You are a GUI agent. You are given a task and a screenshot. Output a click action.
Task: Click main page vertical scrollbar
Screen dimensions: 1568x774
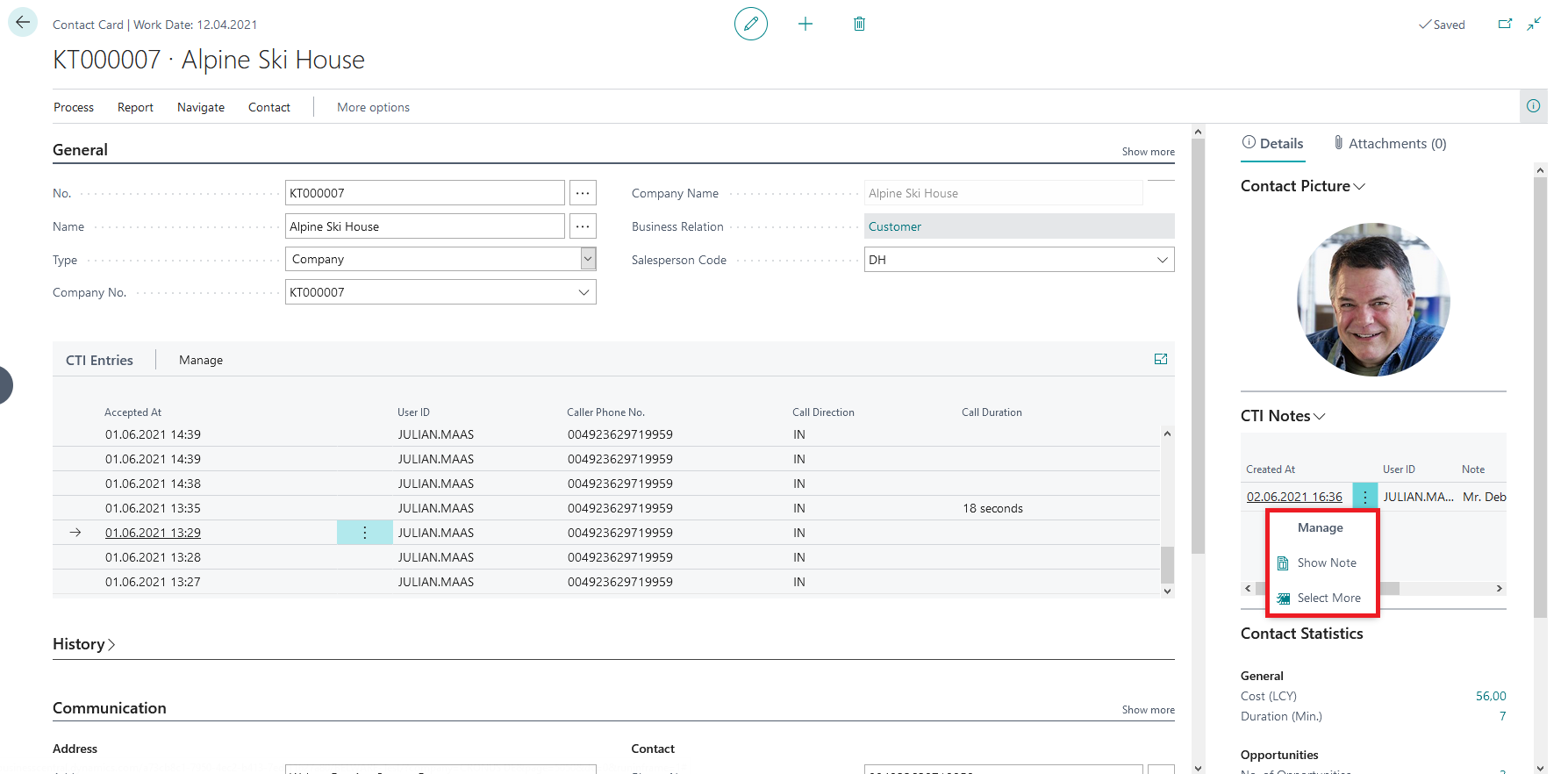pos(1199,346)
